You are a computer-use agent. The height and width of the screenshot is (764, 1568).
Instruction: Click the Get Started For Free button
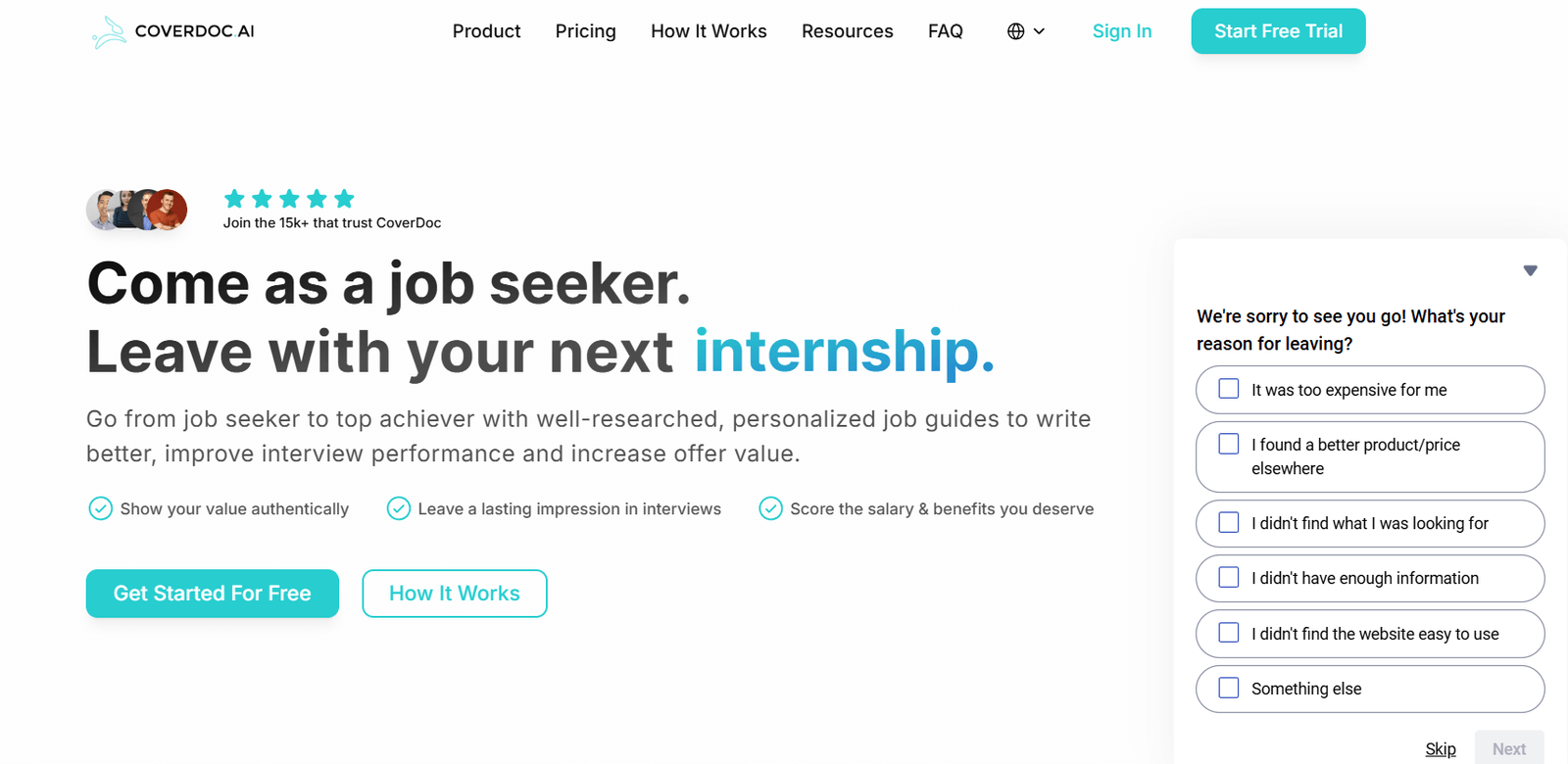[x=213, y=594]
